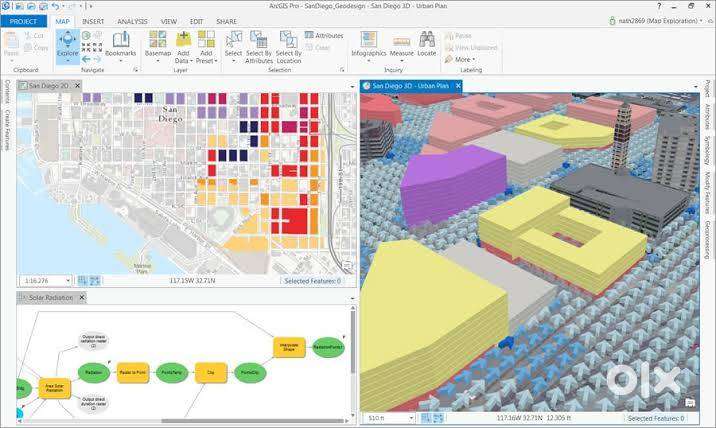The image size is (716, 428).
Task: Expand the Selection group dialog launcher
Action: (x=342, y=70)
